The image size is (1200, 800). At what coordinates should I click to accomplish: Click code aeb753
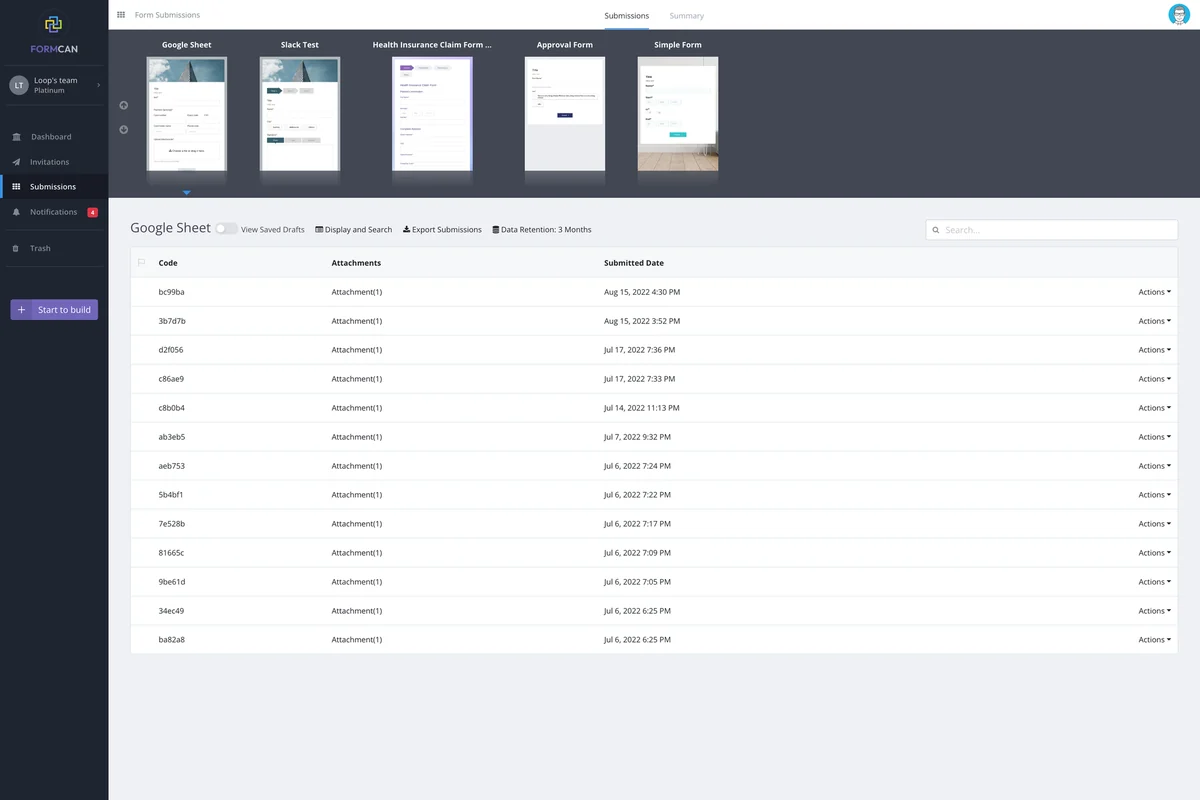coord(171,466)
